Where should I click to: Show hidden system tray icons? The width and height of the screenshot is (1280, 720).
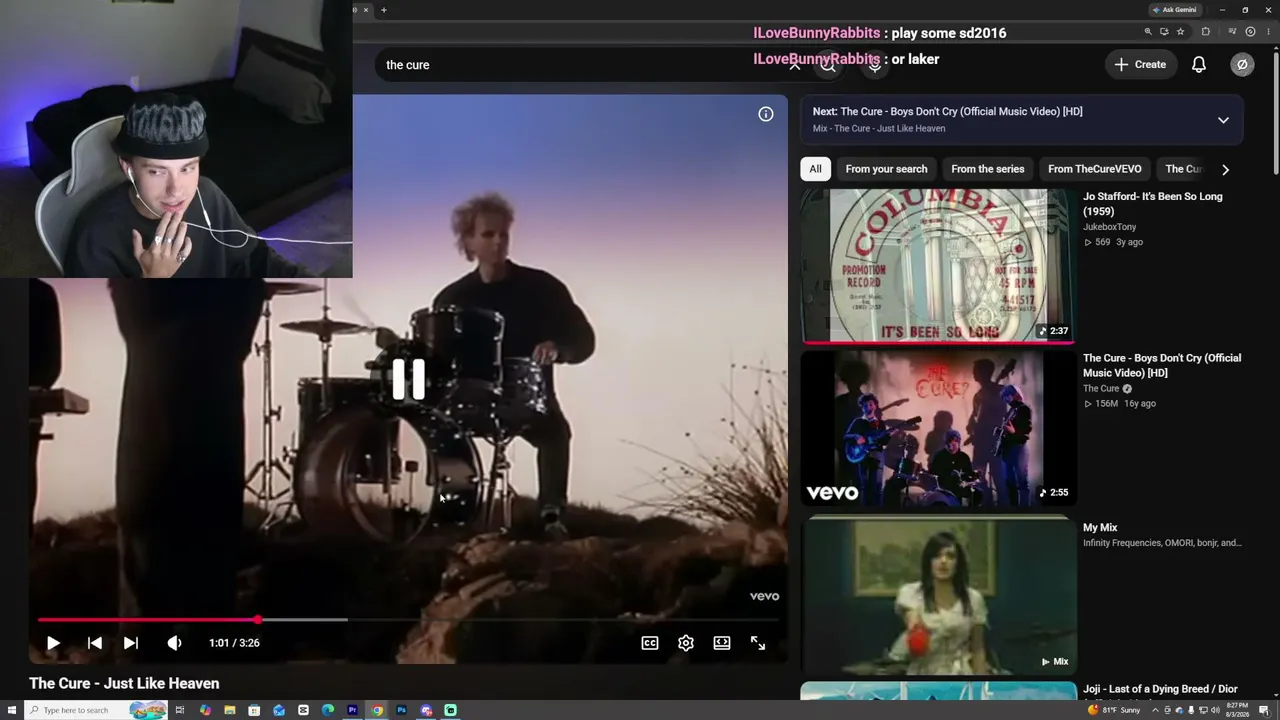pos(1156,710)
